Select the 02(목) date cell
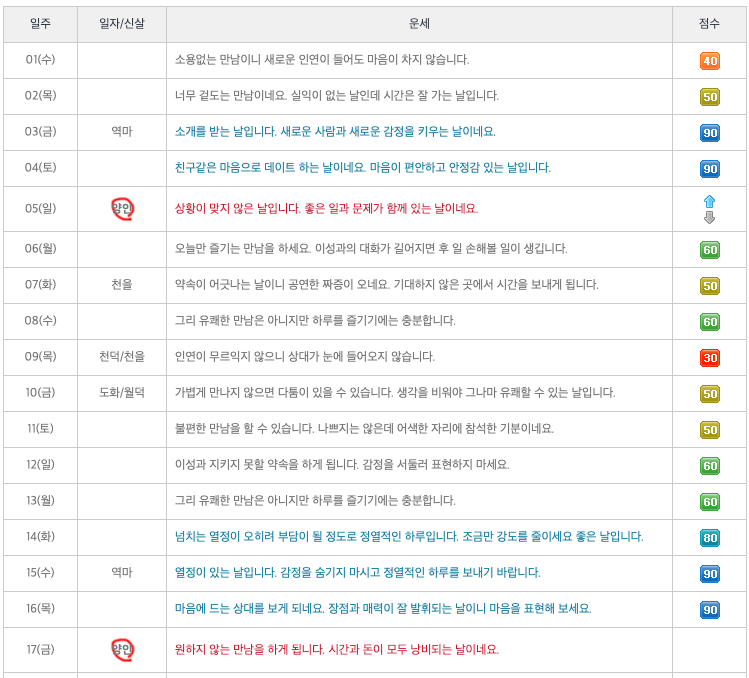The width and height of the screenshot is (749, 678). click(x=41, y=96)
